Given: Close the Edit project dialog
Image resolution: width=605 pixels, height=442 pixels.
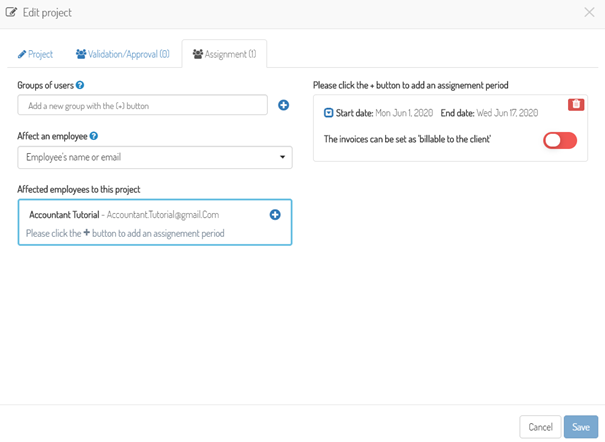Looking at the screenshot, I should click(589, 12).
